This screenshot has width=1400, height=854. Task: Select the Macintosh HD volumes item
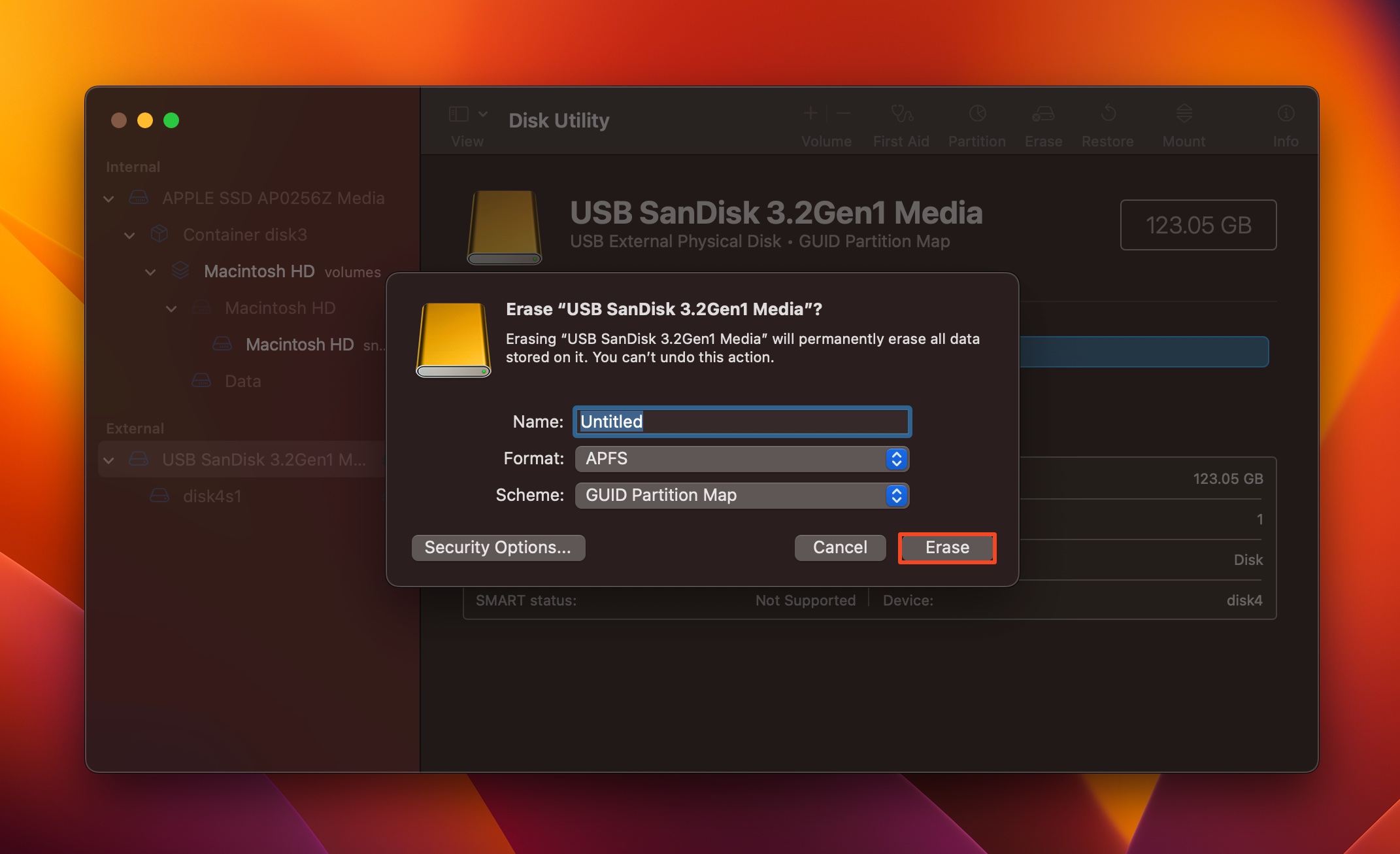click(x=258, y=271)
